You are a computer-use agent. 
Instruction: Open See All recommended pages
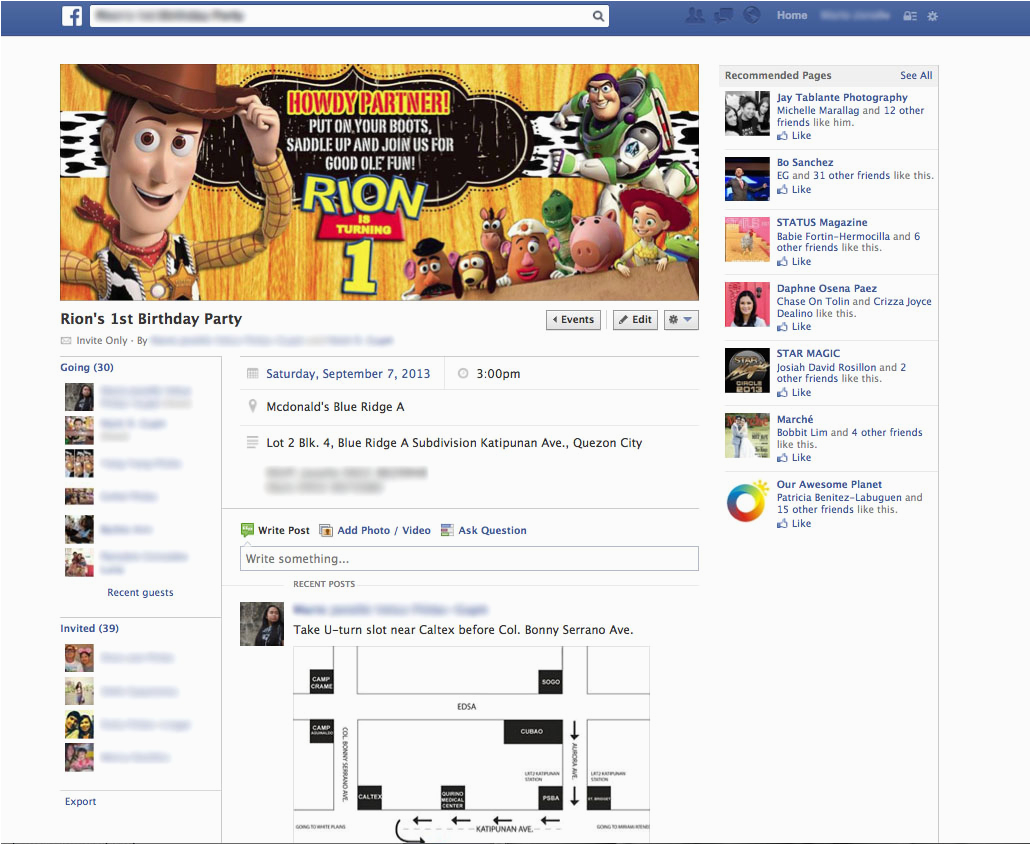pyautogui.click(x=916, y=75)
